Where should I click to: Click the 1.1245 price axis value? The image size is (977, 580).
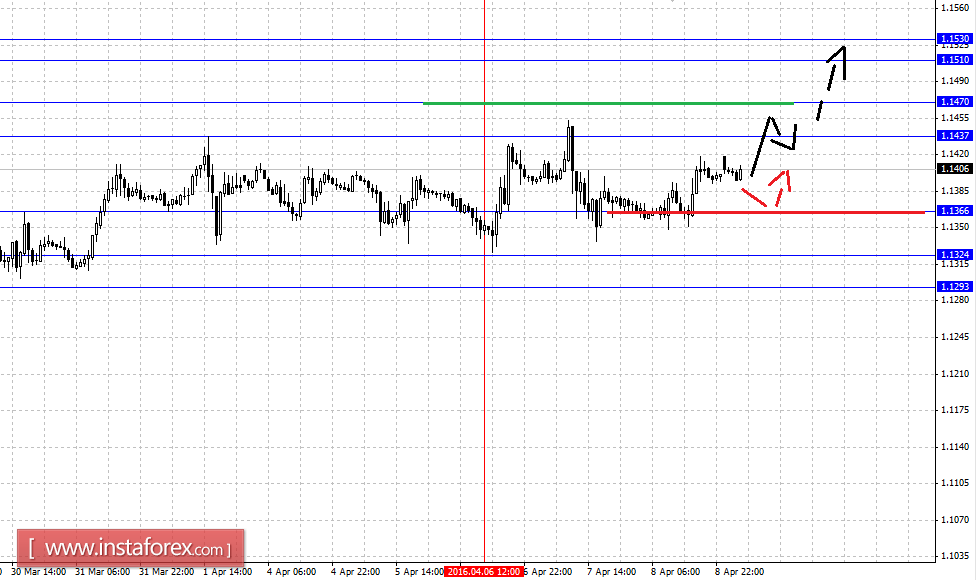click(x=955, y=337)
